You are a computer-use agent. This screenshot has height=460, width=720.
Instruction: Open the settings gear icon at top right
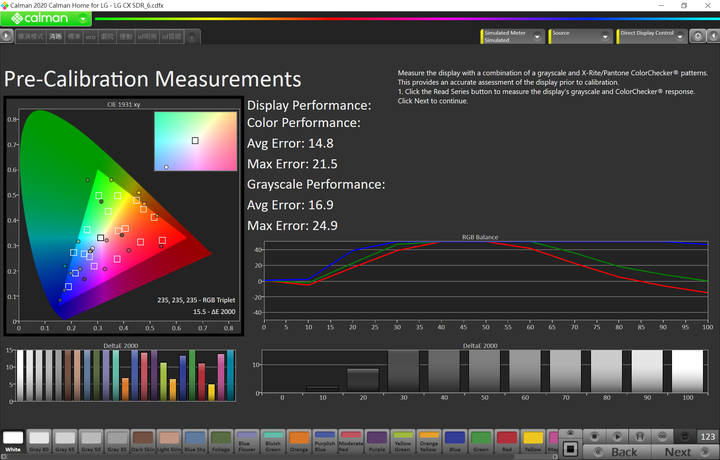click(x=698, y=36)
